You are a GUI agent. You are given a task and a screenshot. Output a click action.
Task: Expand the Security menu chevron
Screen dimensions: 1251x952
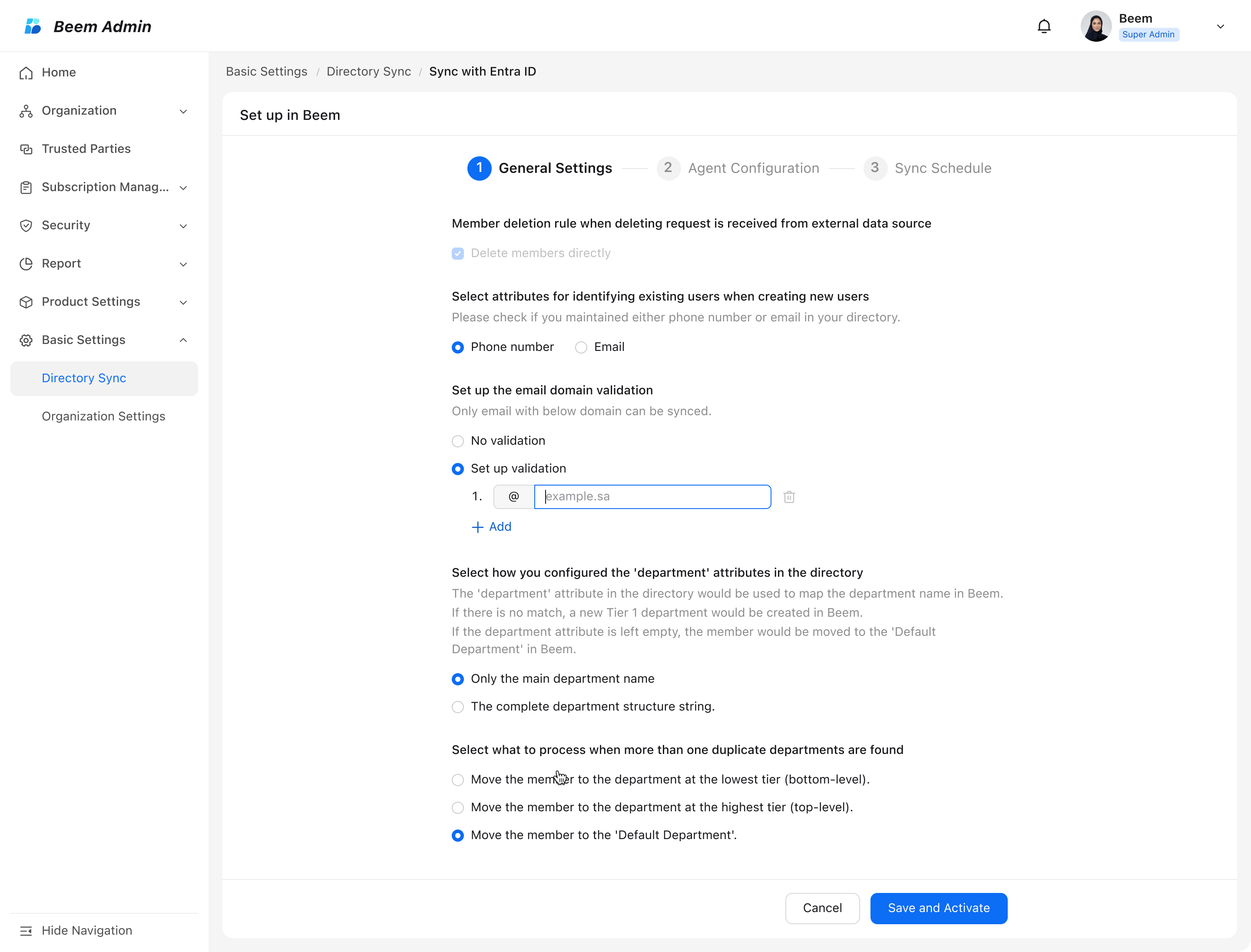point(183,225)
